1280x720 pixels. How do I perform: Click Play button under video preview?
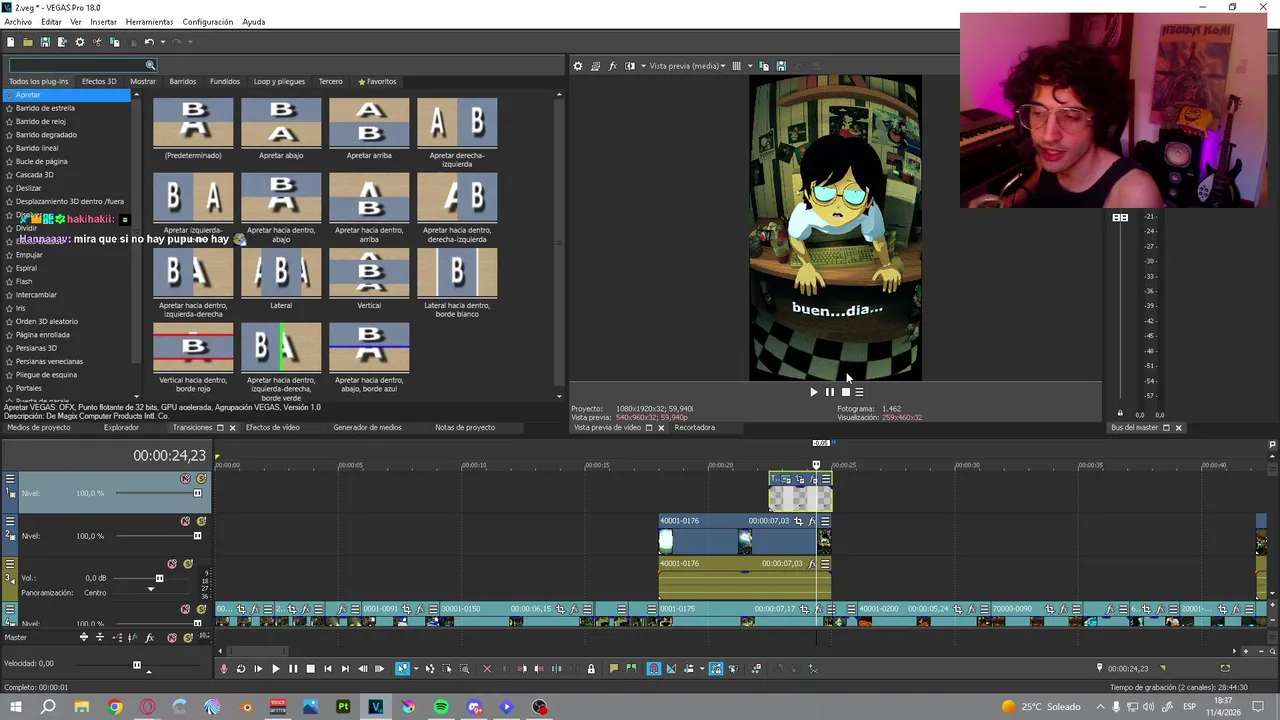(x=813, y=392)
